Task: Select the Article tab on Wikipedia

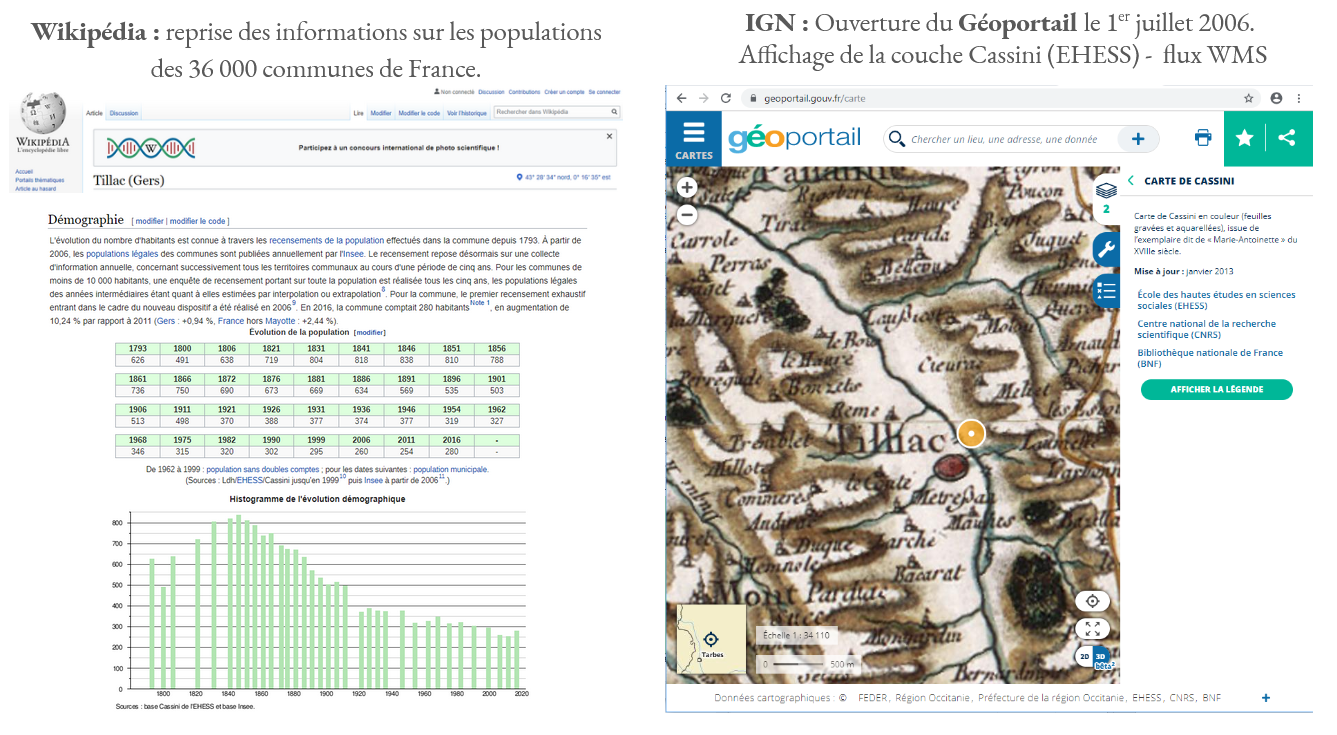Action: 95,113
